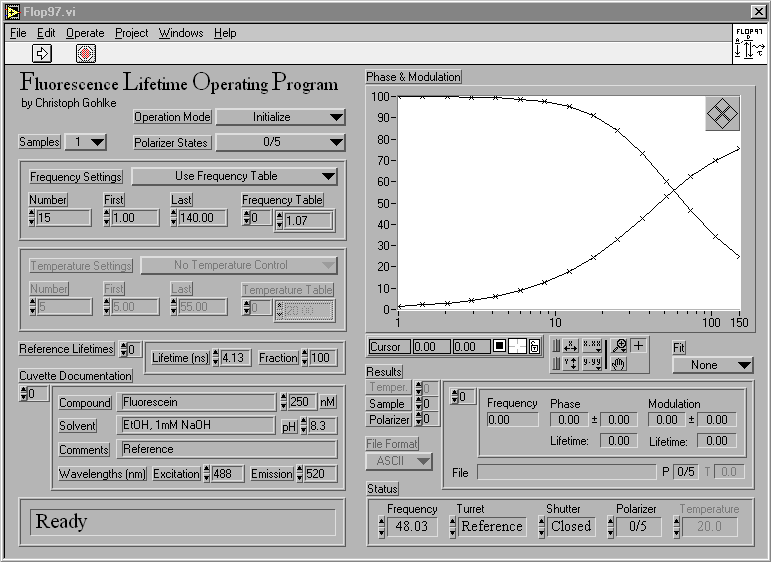
Task: Open the Fit dropdown set to None
Action: [x=712, y=365]
